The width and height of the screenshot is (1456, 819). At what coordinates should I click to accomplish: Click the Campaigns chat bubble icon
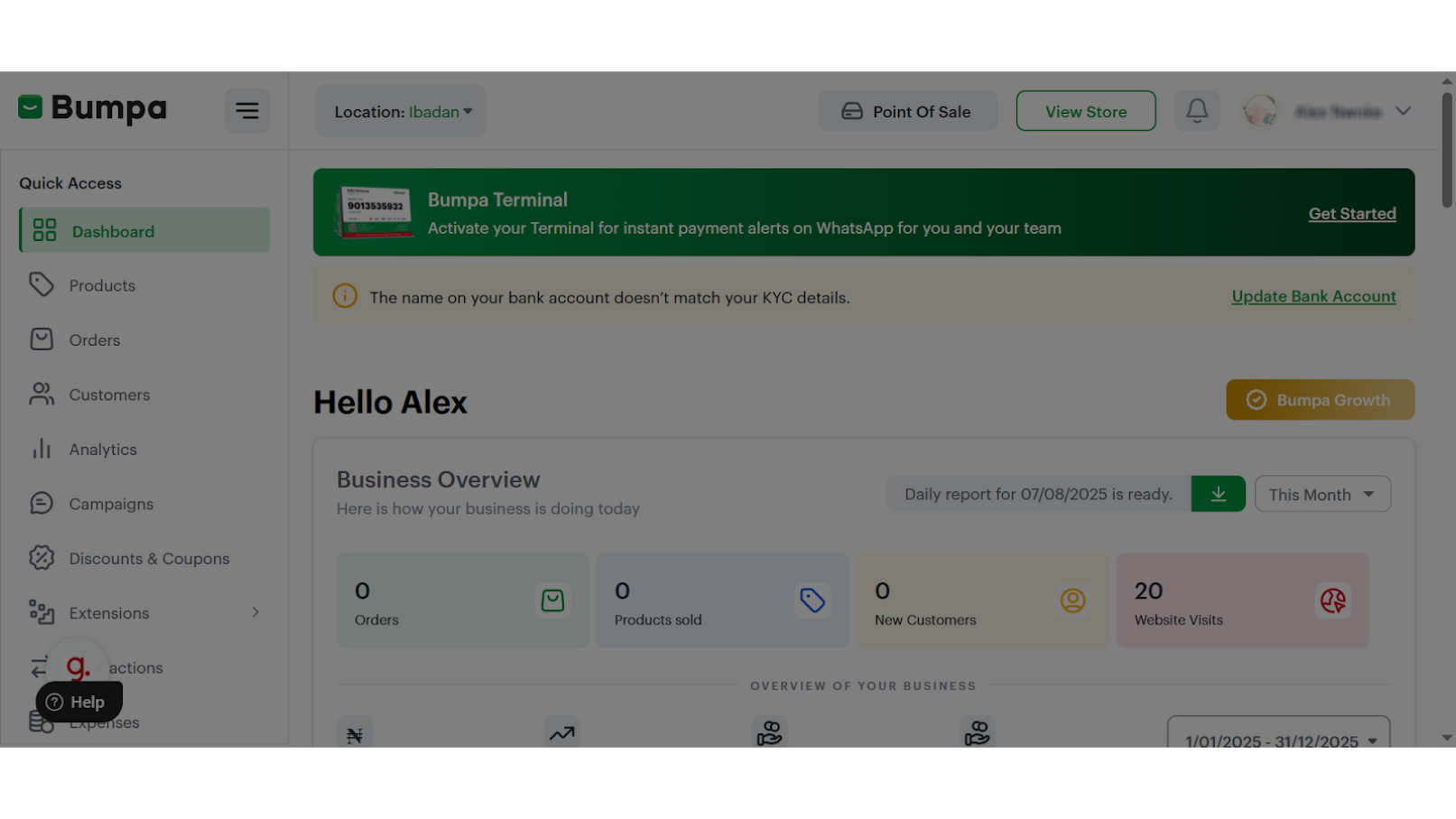42,503
